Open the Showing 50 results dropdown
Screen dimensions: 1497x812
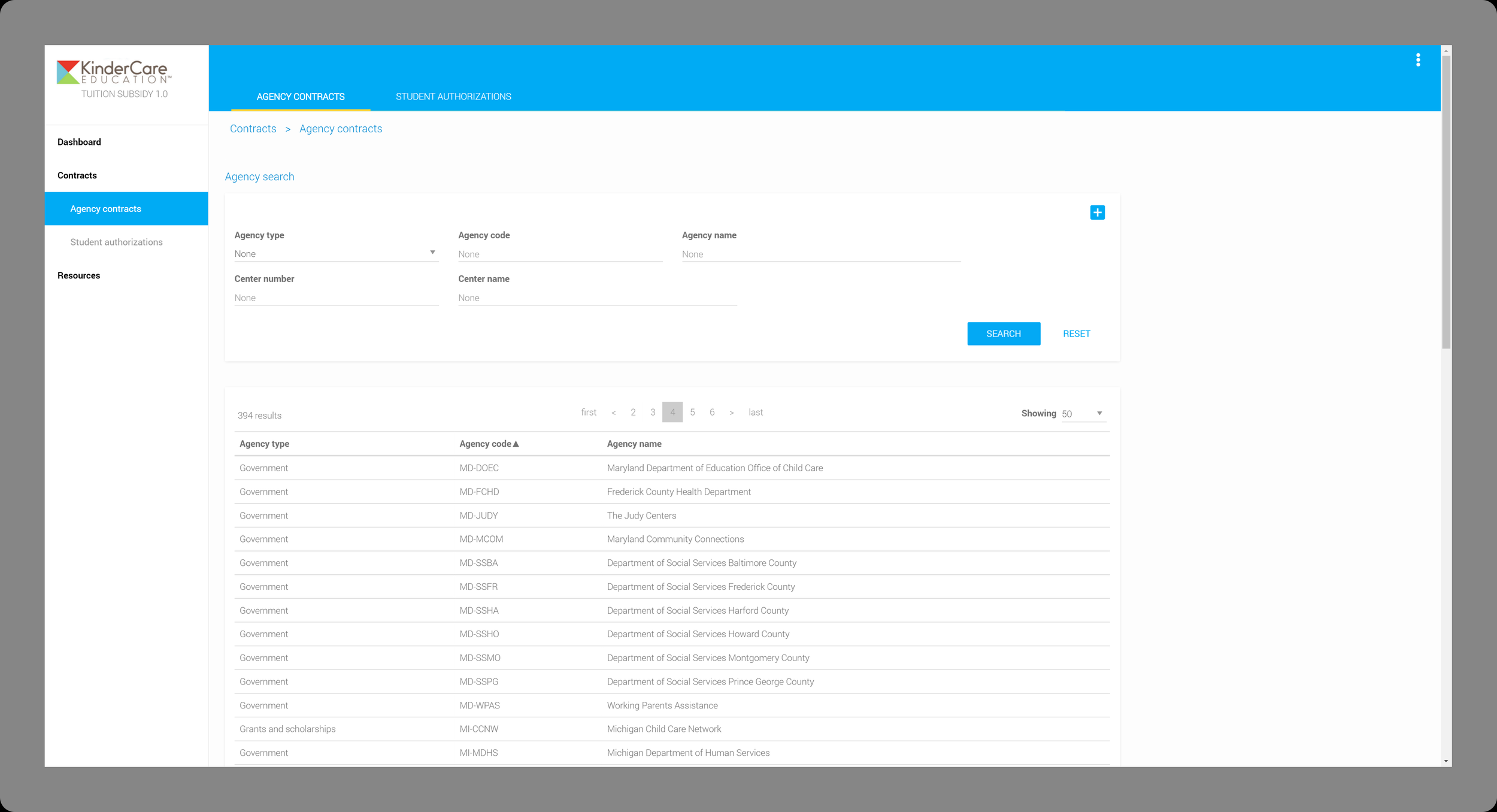1083,414
